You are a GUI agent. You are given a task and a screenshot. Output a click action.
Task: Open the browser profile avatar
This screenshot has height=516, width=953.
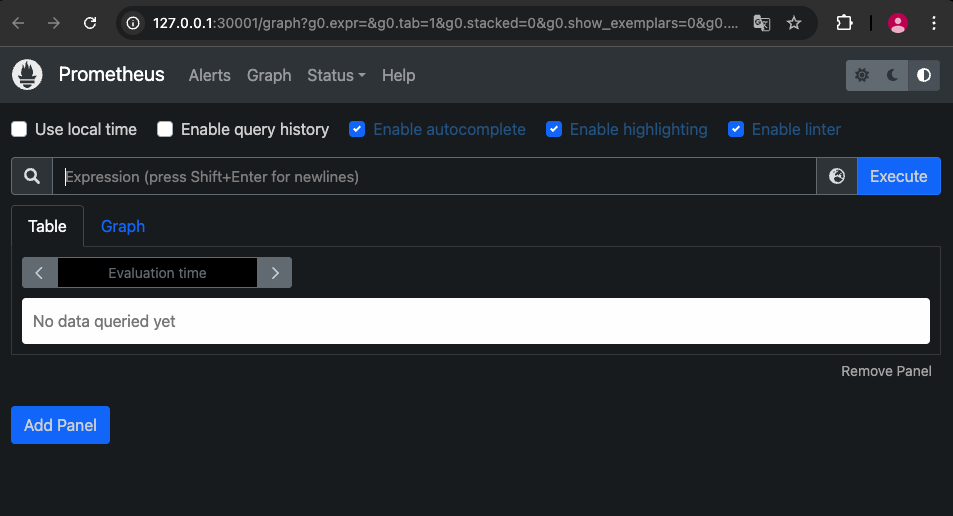(x=898, y=23)
